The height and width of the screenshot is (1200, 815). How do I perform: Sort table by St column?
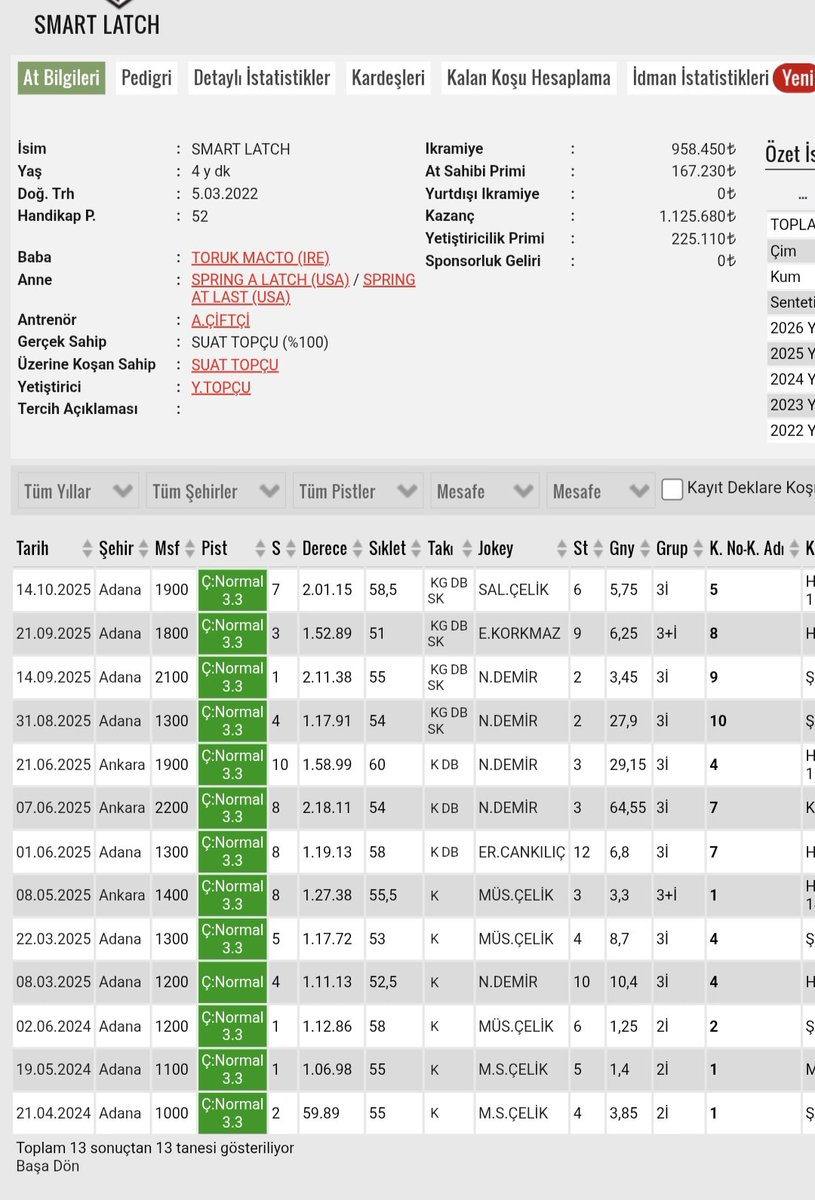tap(586, 548)
